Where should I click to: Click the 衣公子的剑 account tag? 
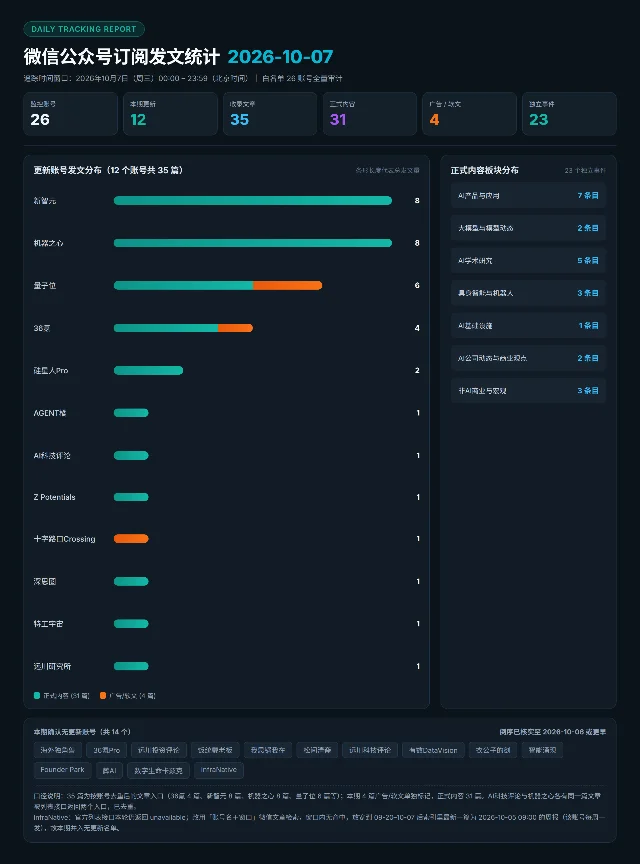click(493, 750)
